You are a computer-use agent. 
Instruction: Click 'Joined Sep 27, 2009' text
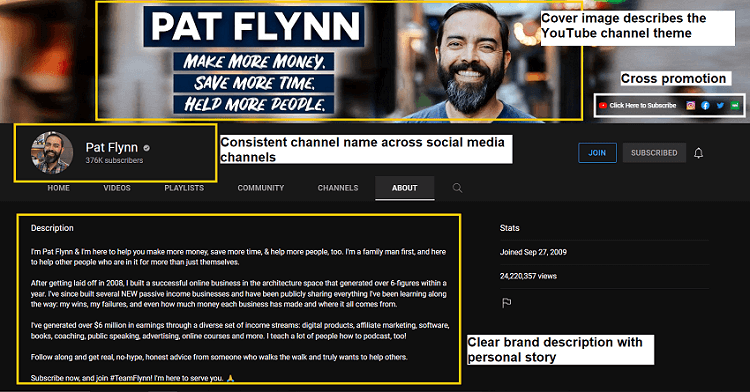(x=533, y=252)
